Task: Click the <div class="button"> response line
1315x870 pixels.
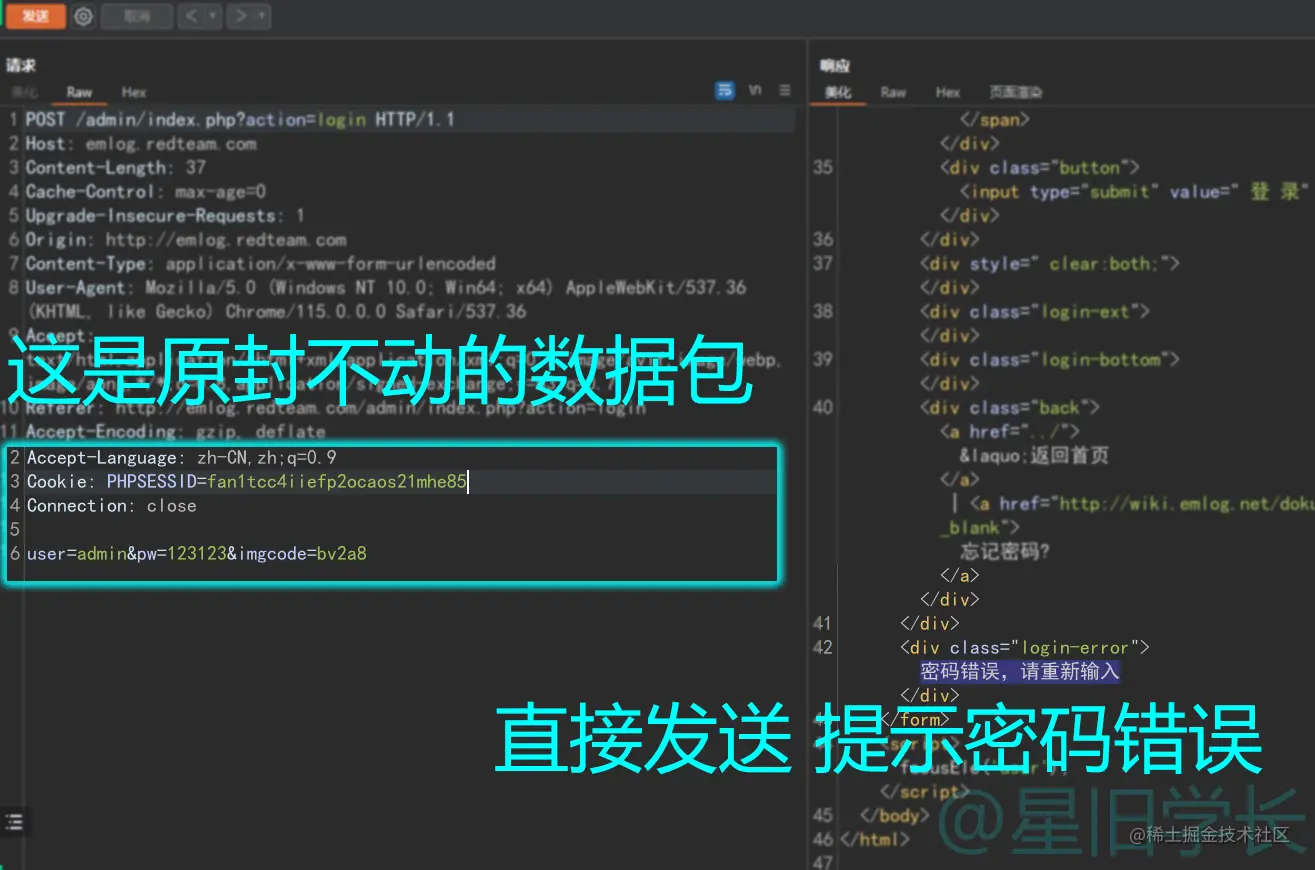Action: (x=1039, y=168)
